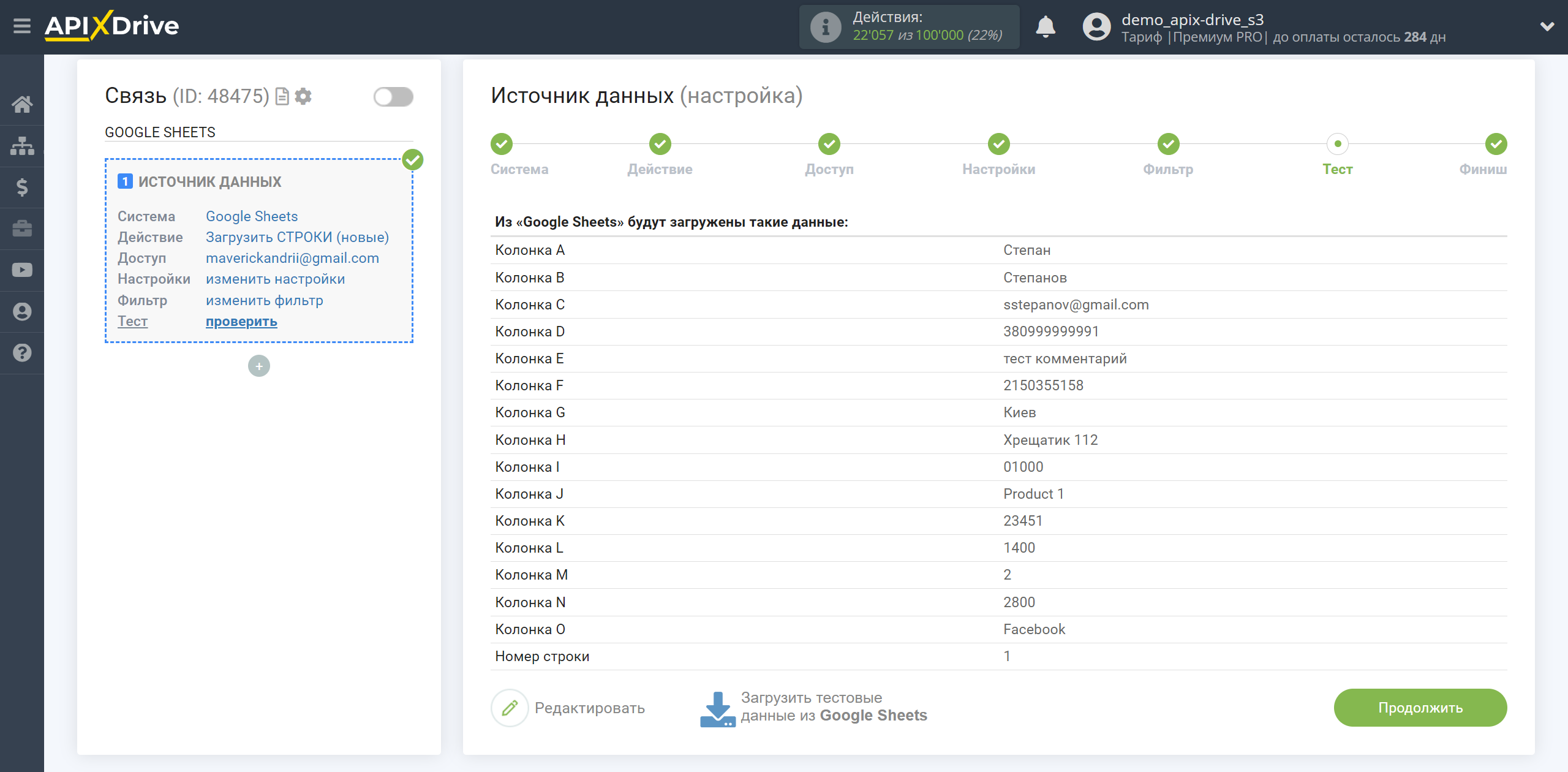Click the plus button to add block
Image resolution: width=1568 pixels, height=772 pixels.
[x=259, y=366]
